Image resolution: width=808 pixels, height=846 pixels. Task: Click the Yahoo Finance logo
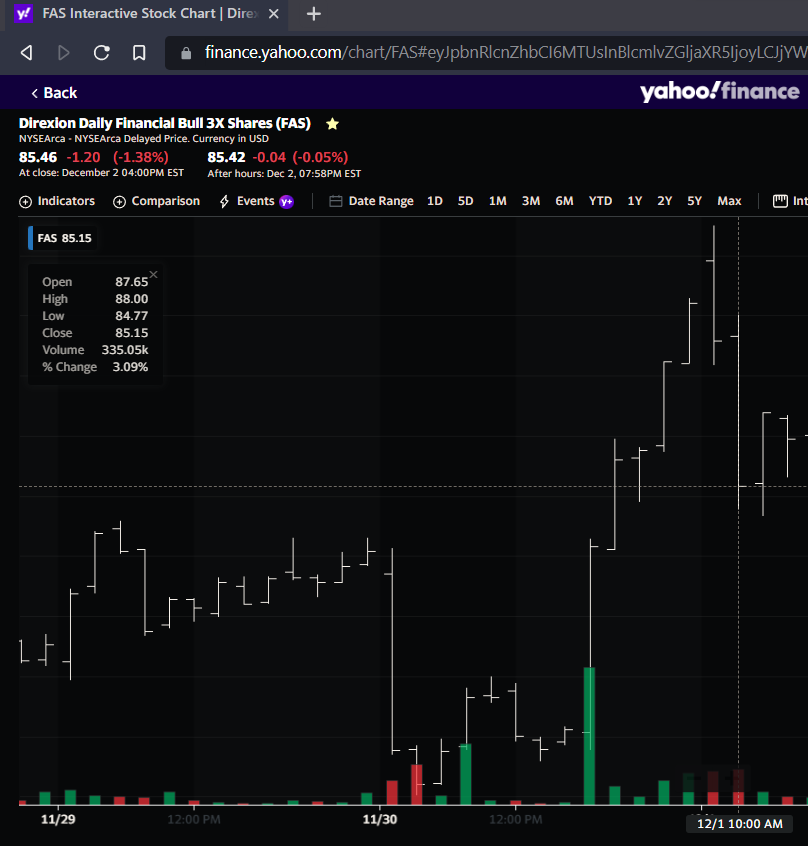720,92
